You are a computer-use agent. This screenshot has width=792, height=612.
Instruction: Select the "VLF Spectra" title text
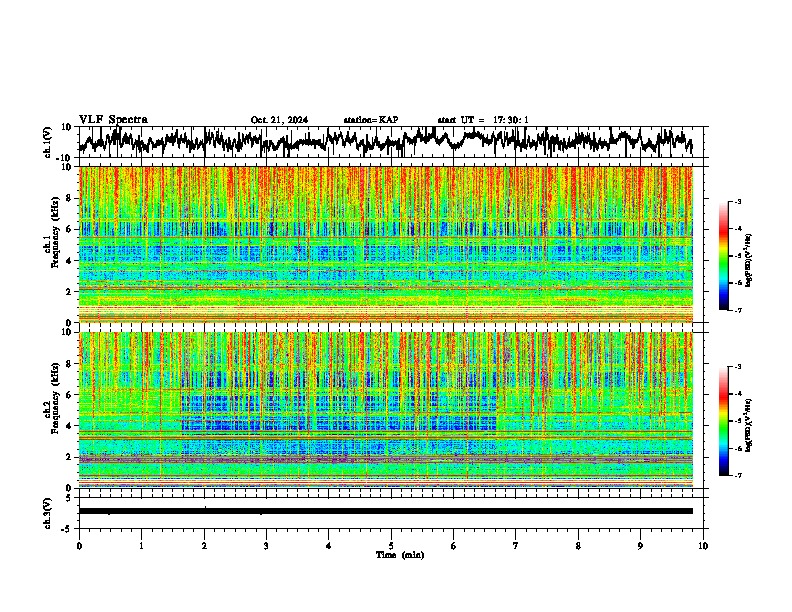(113, 120)
